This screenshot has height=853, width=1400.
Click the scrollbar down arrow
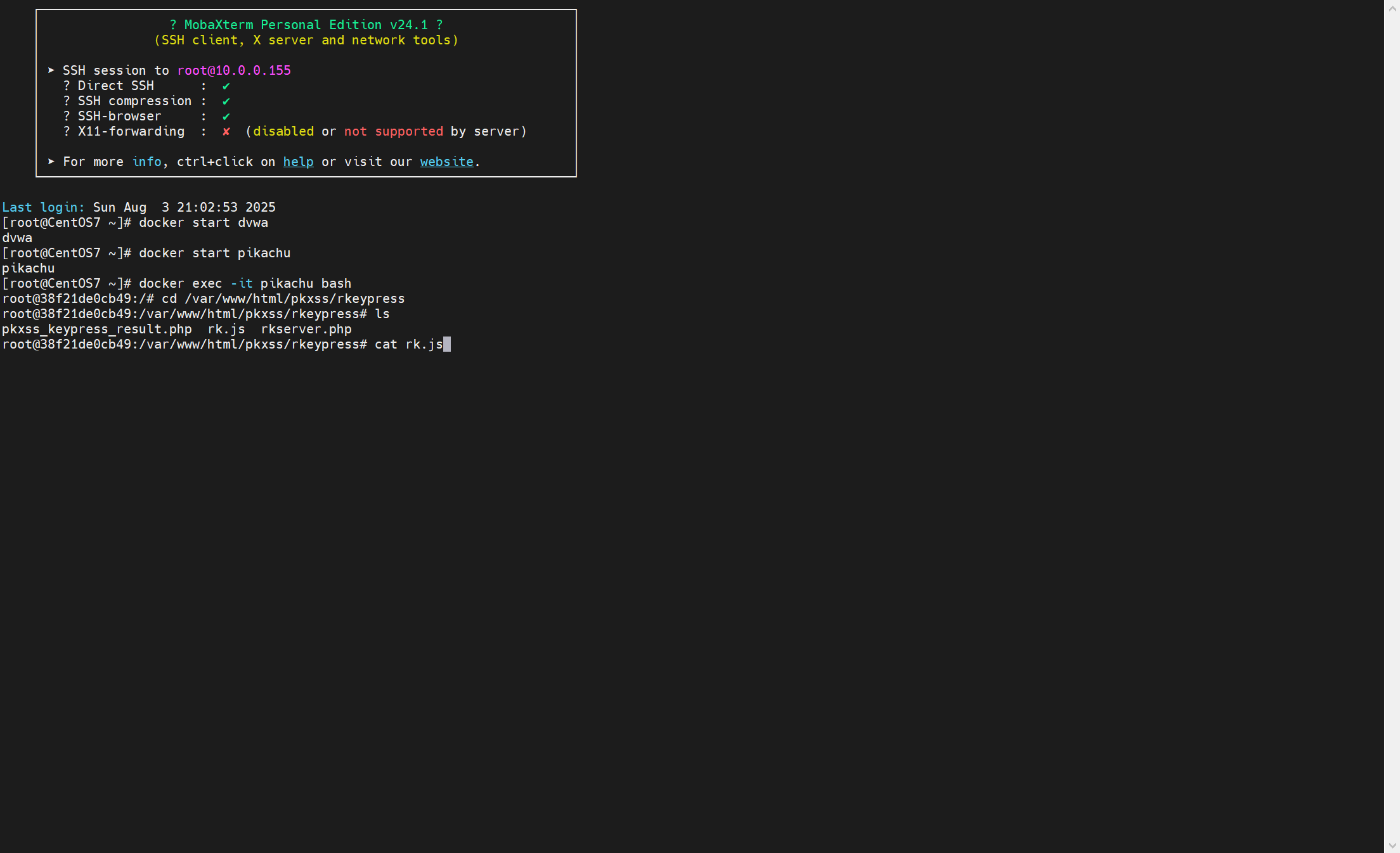click(1392, 845)
